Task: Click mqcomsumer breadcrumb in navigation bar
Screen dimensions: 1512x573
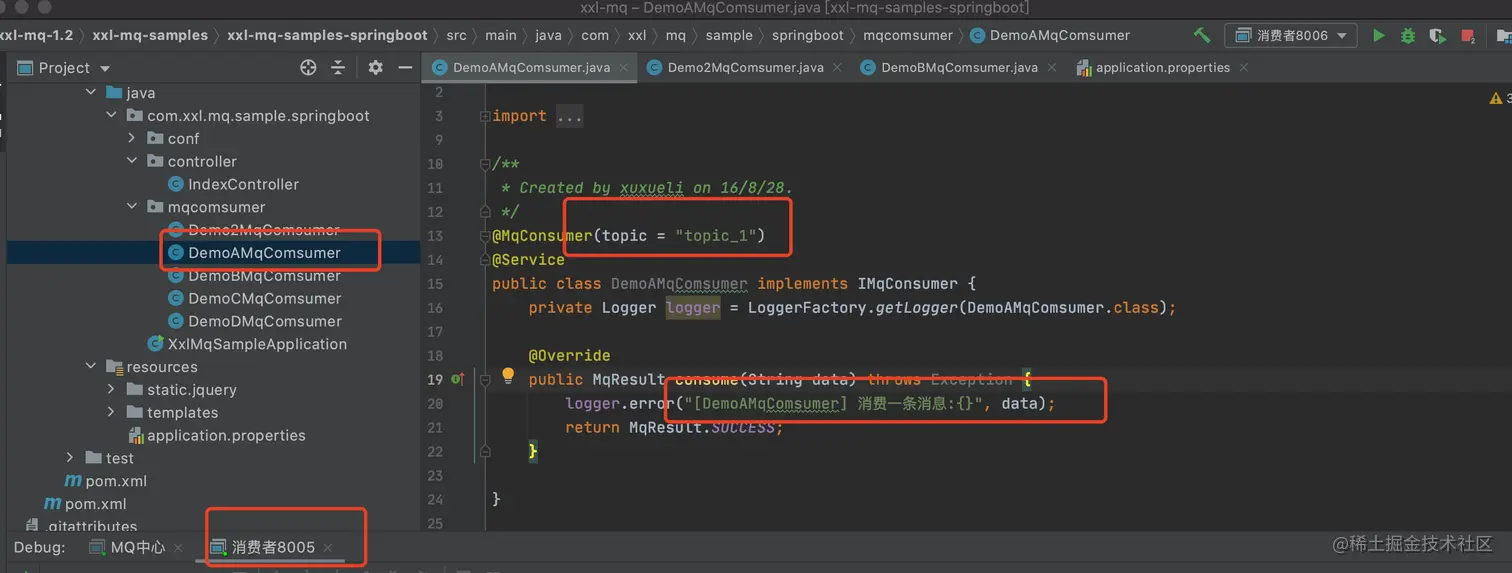Action: 908,35
